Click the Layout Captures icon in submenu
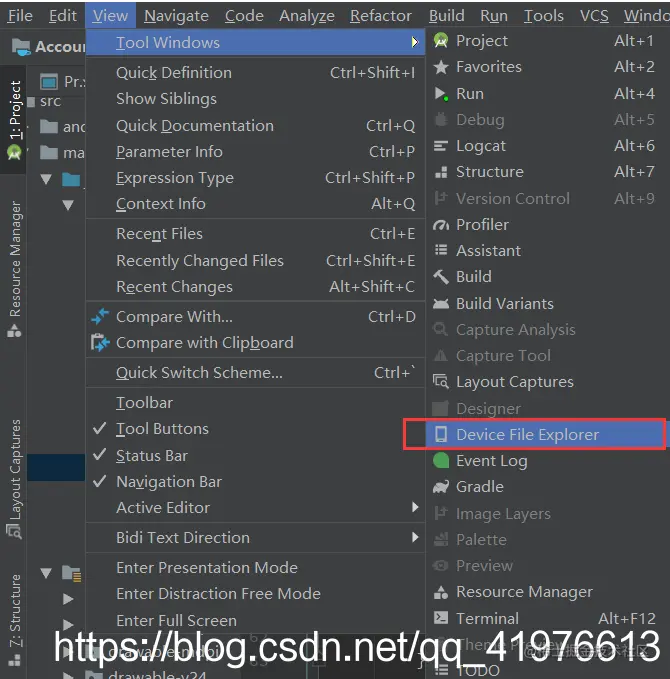The width and height of the screenshot is (670, 679). click(x=441, y=382)
